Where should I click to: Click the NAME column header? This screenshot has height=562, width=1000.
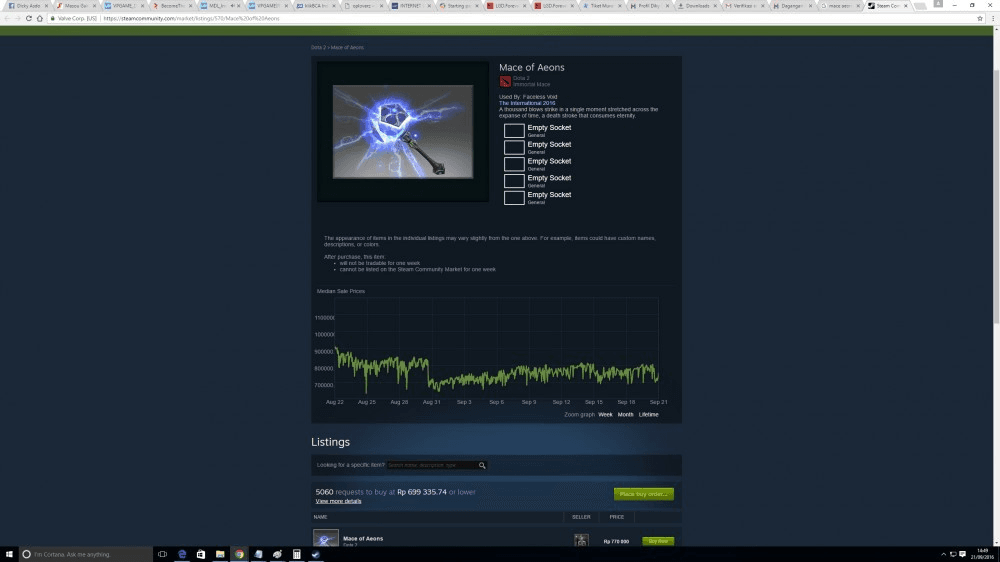(320, 517)
